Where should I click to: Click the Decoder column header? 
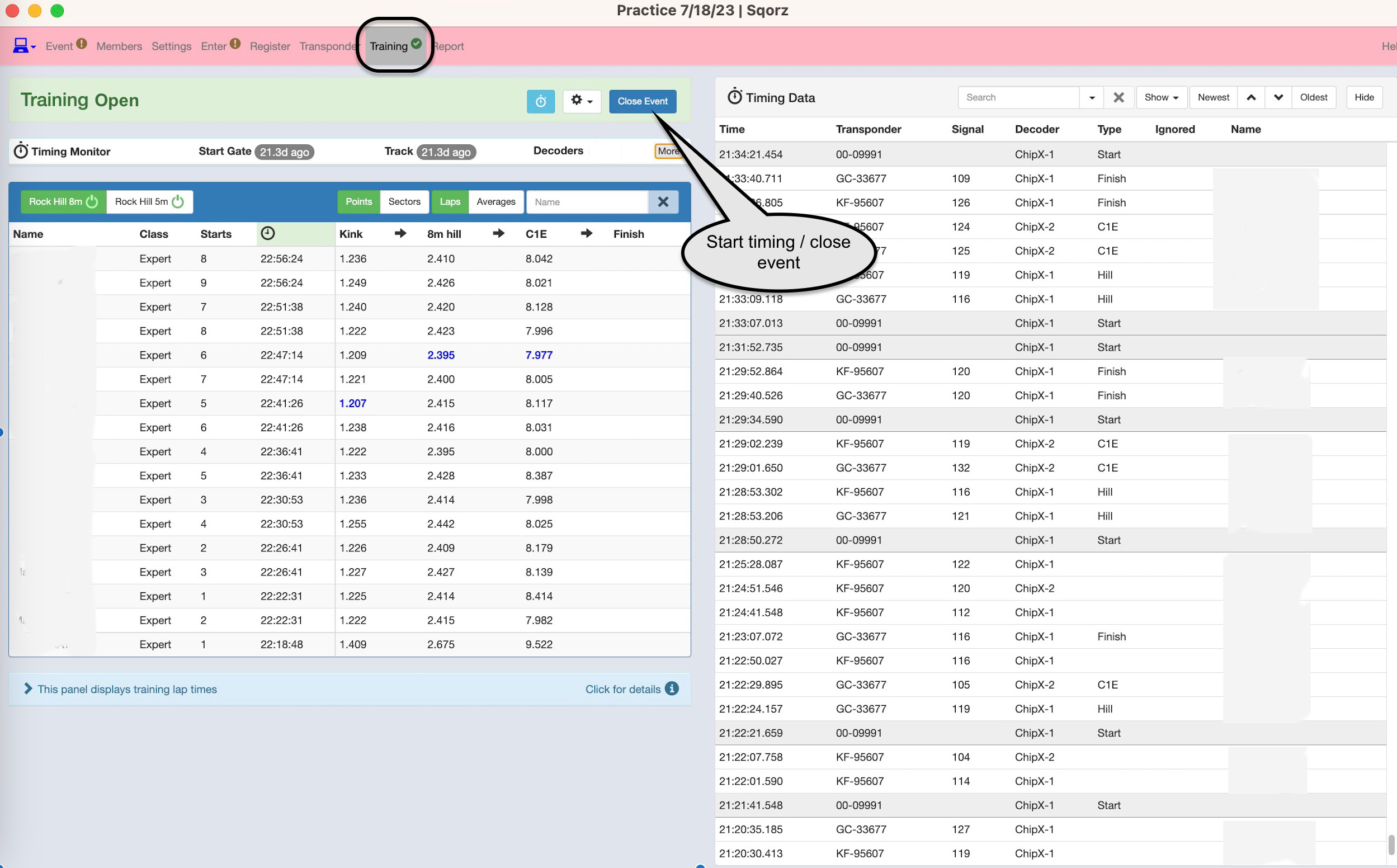1036,129
